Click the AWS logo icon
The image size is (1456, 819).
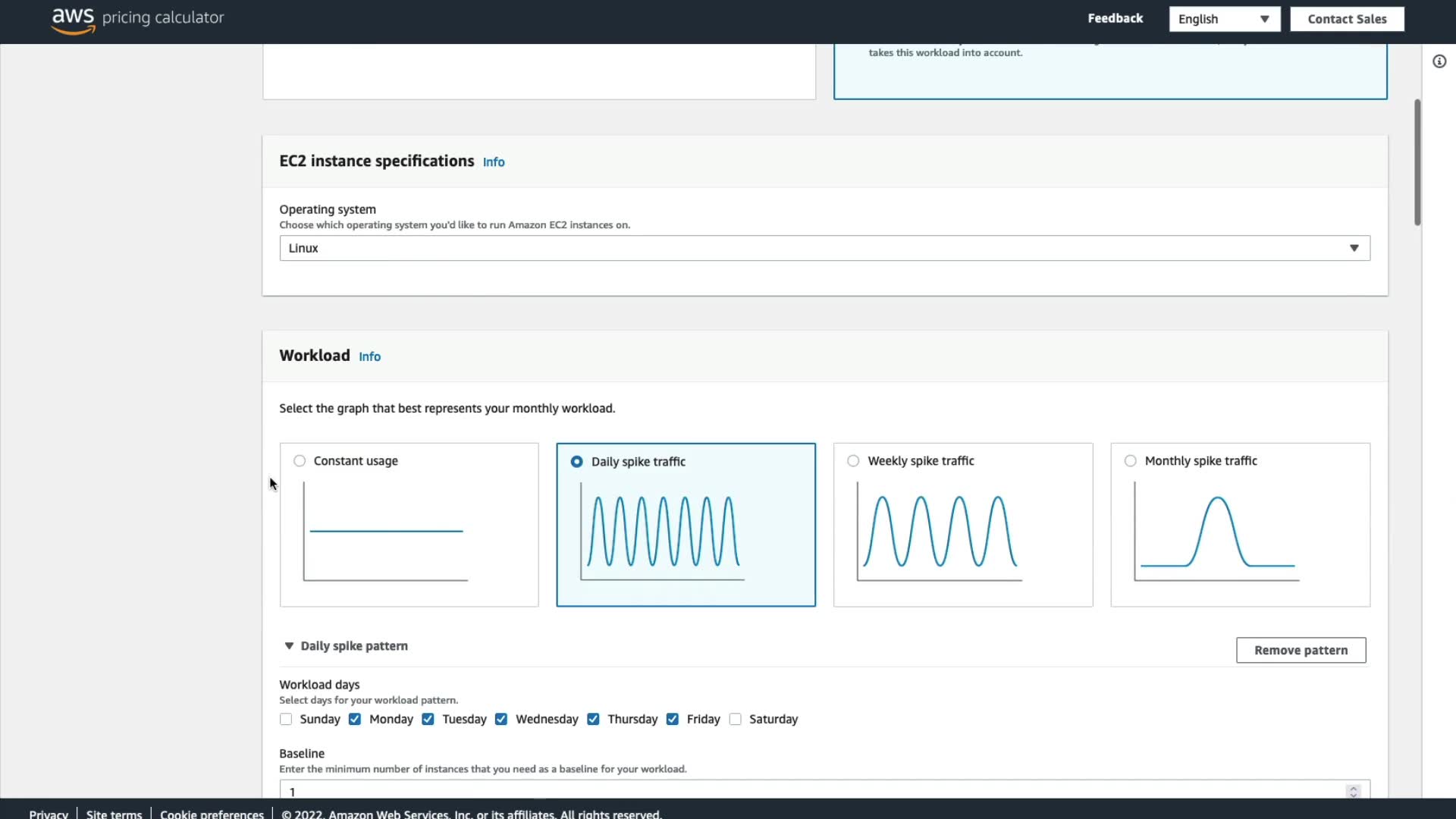tap(73, 20)
